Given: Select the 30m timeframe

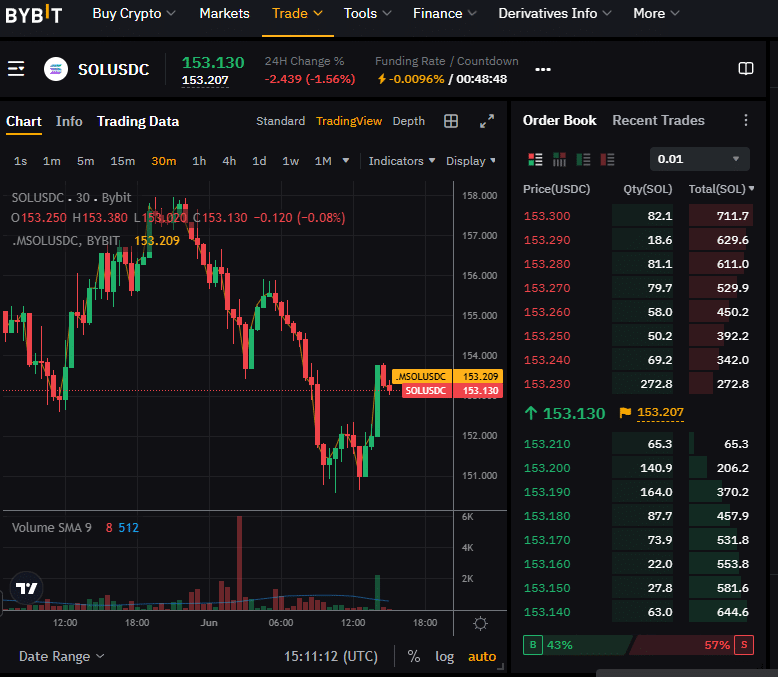Looking at the screenshot, I should tap(164, 161).
